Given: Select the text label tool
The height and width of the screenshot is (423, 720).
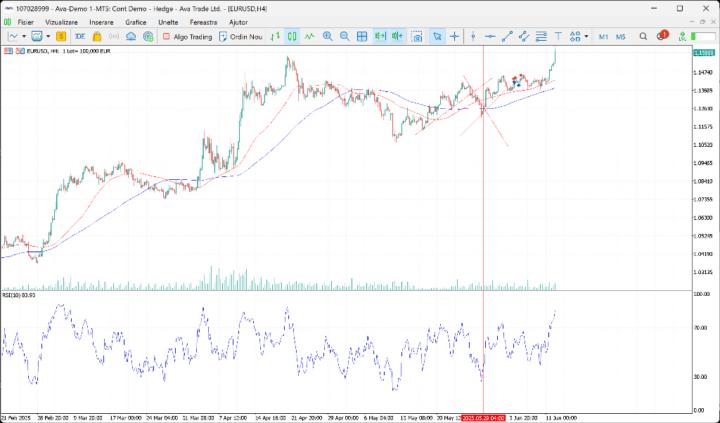Looking at the screenshot, I should click(x=557, y=37).
